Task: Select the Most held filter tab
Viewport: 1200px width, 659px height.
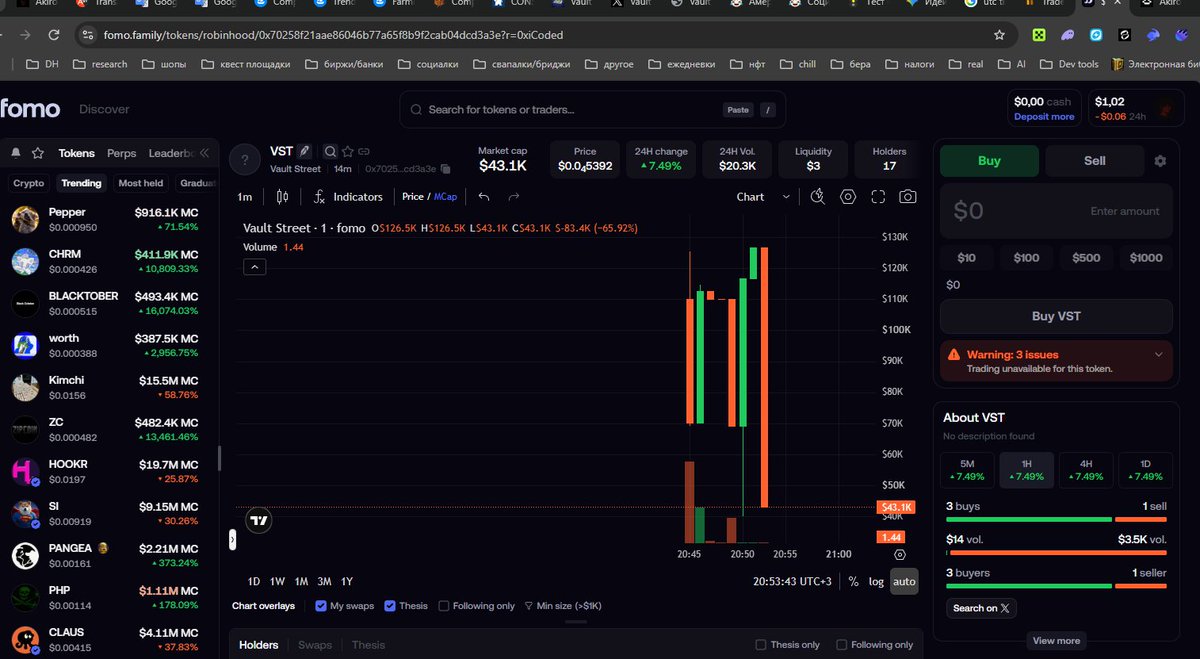Action: click(141, 183)
